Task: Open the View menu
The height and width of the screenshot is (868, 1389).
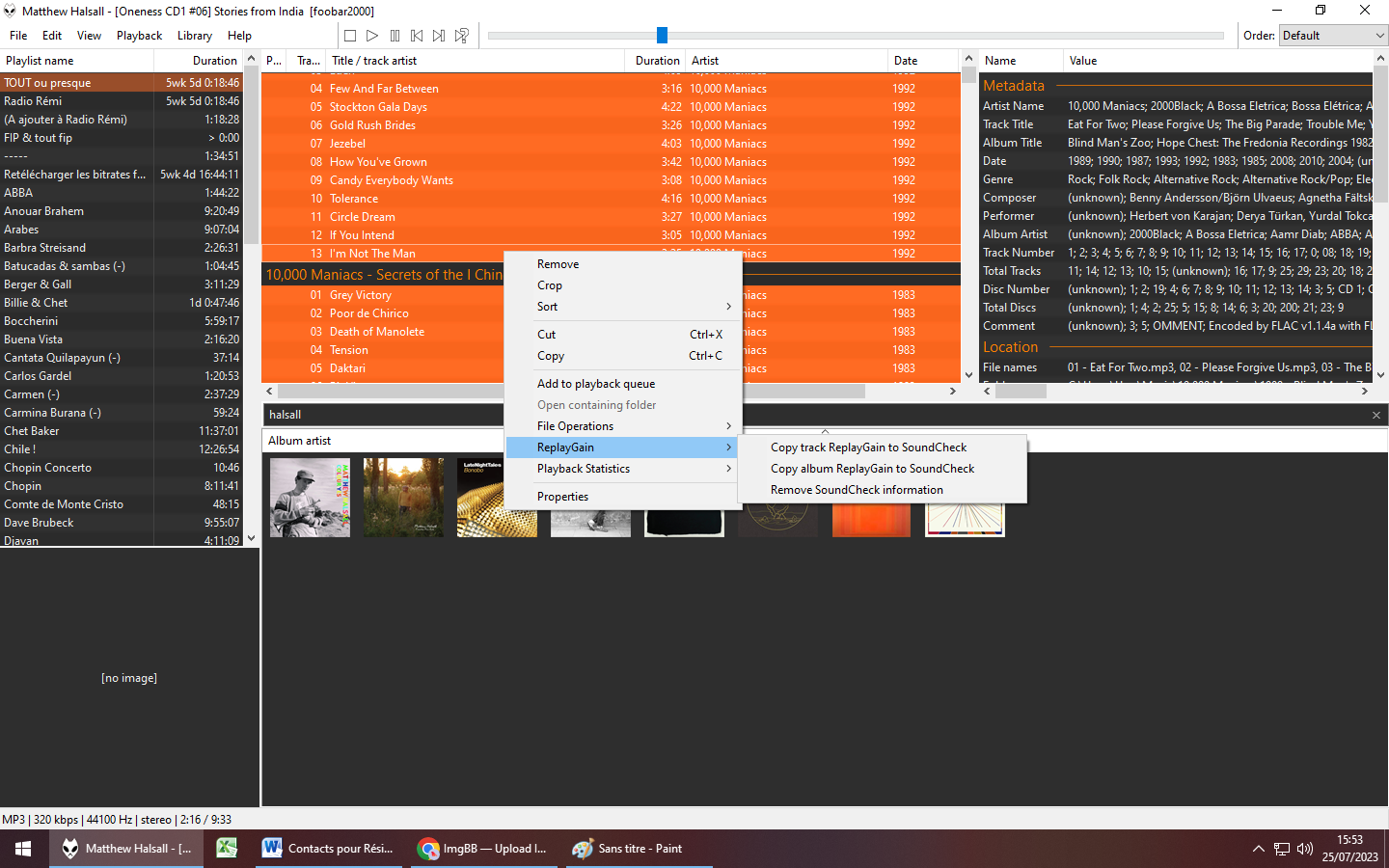Action: tap(90, 36)
